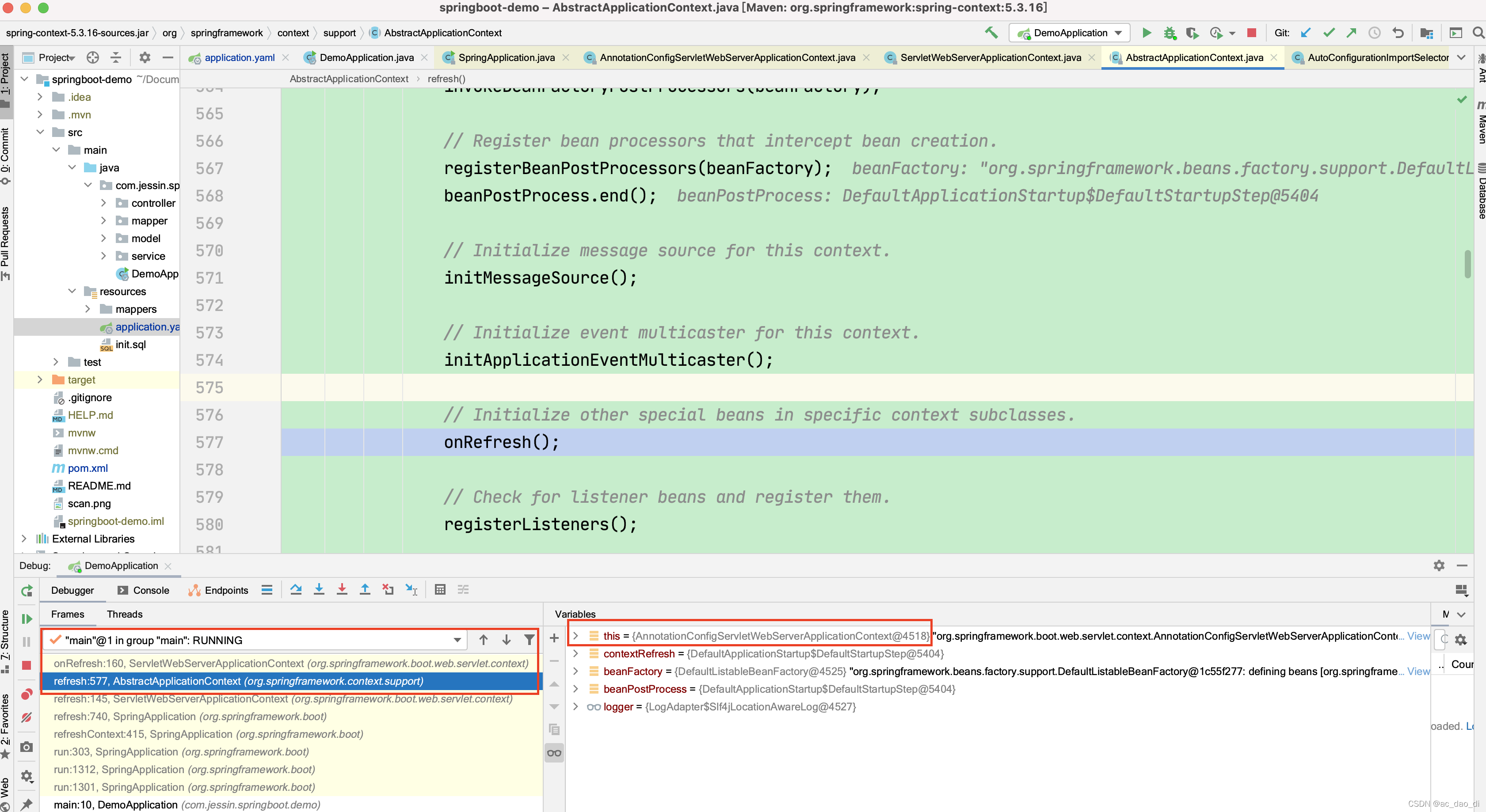Toggle the glasses watches view button
This screenshot has height=812, width=1486.
coord(554,753)
